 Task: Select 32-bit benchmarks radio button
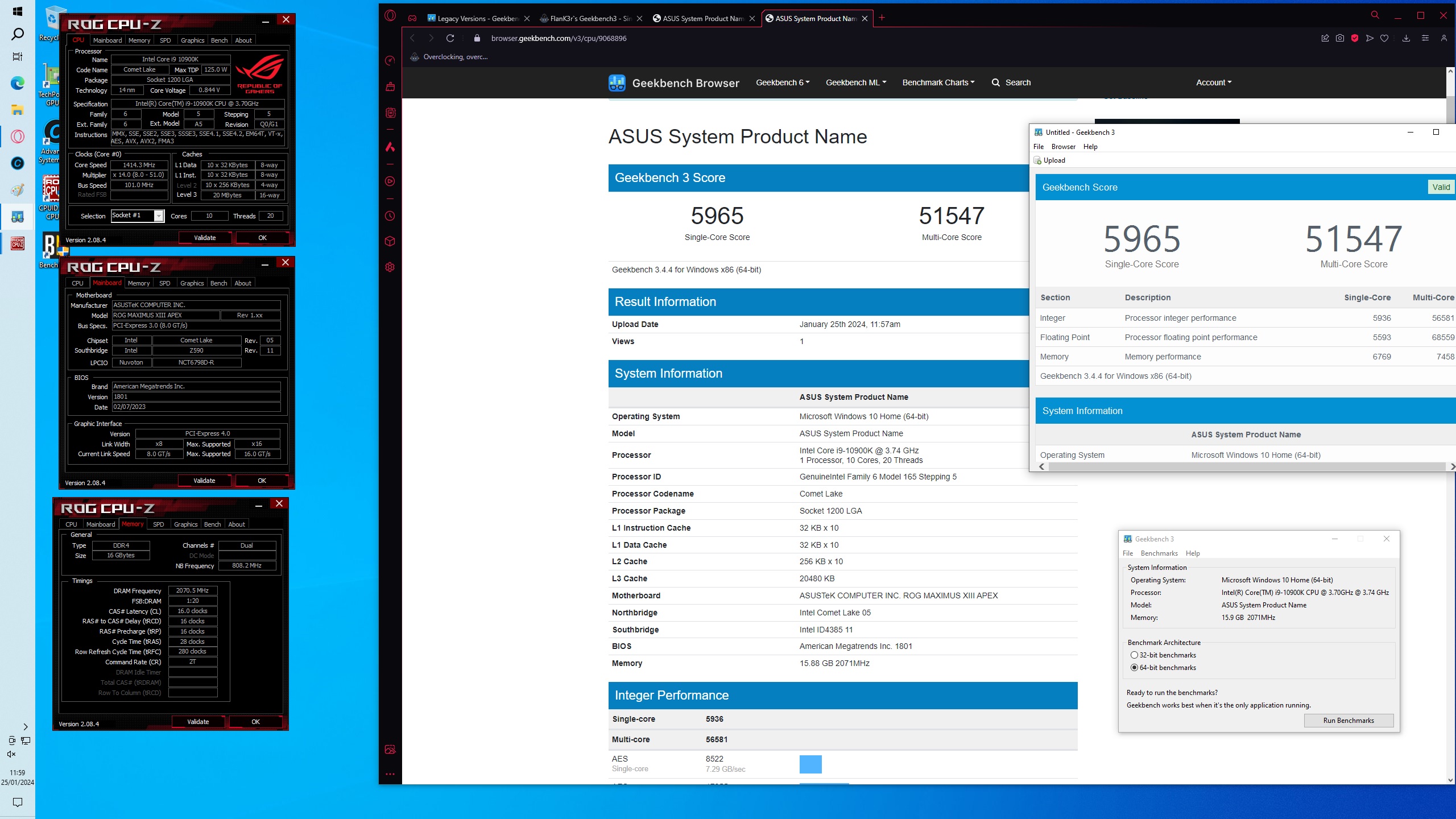1134,655
